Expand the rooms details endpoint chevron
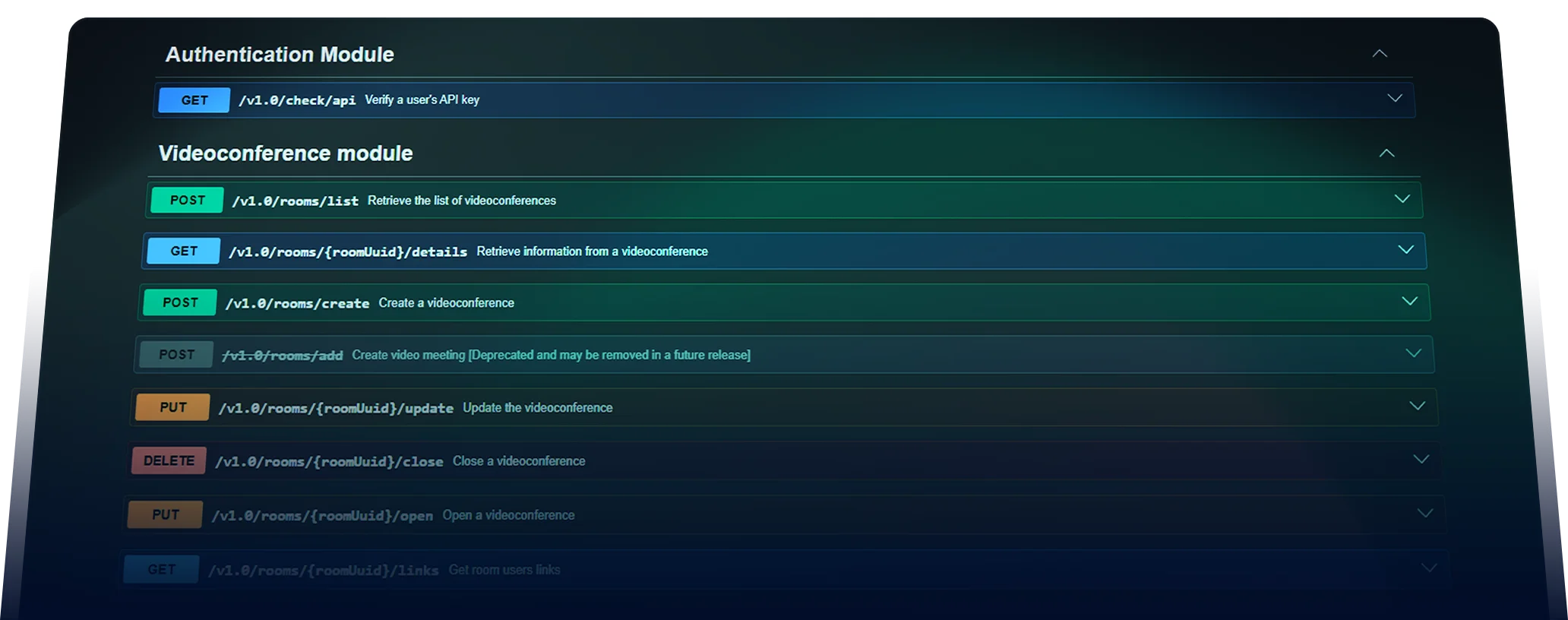Screen dimensions: 1568x620 [1405, 250]
